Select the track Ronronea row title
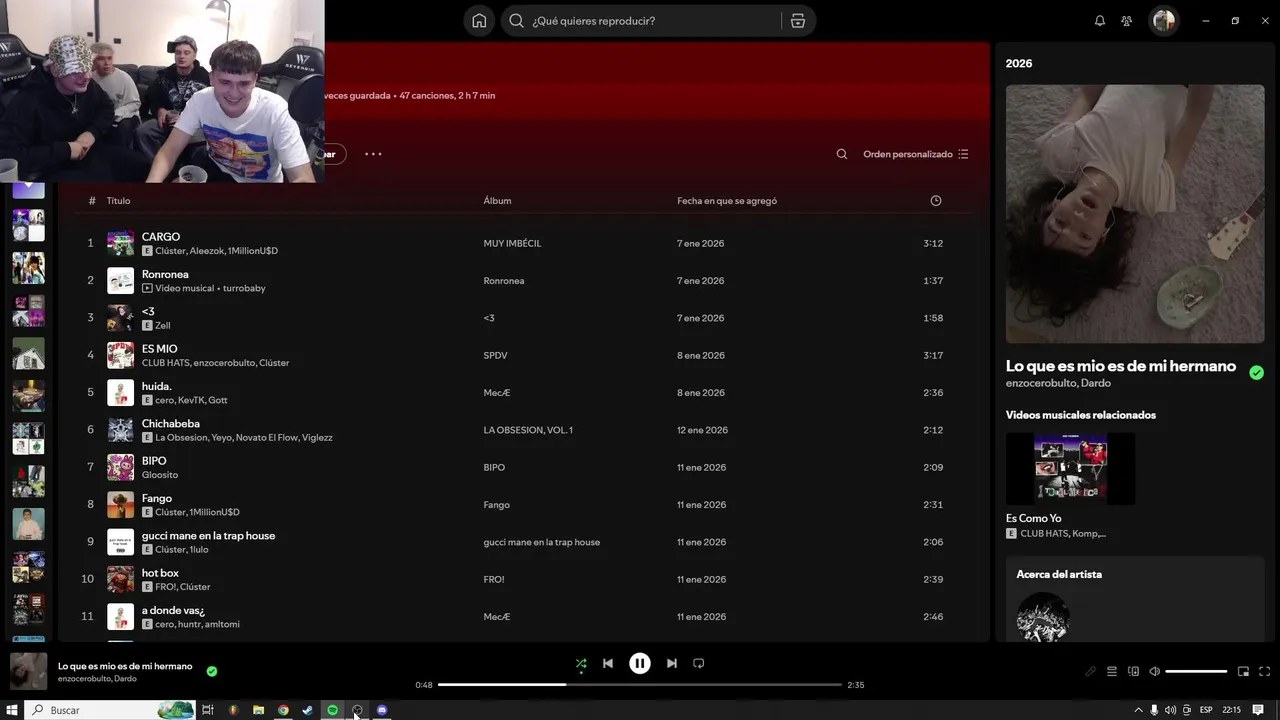The height and width of the screenshot is (720, 1280). [x=165, y=274]
